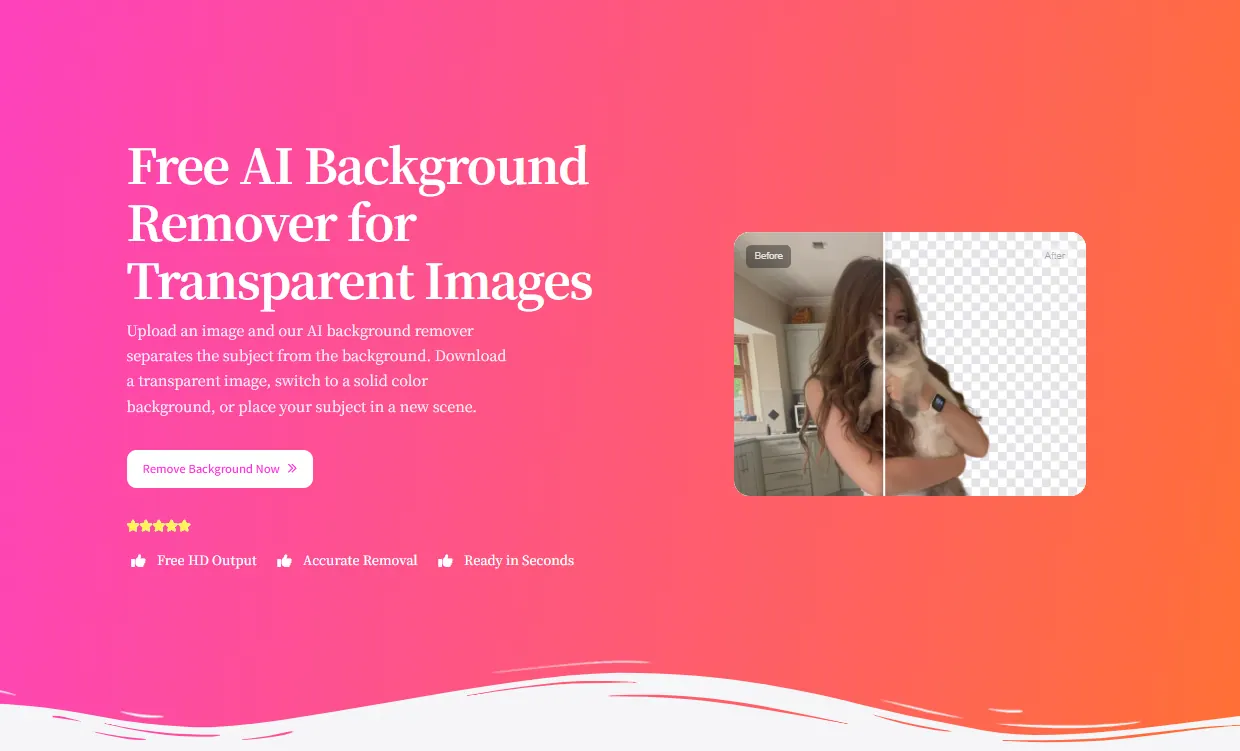Click the before/after divider slider handle
The height and width of the screenshot is (751, 1240).
(x=884, y=364)
